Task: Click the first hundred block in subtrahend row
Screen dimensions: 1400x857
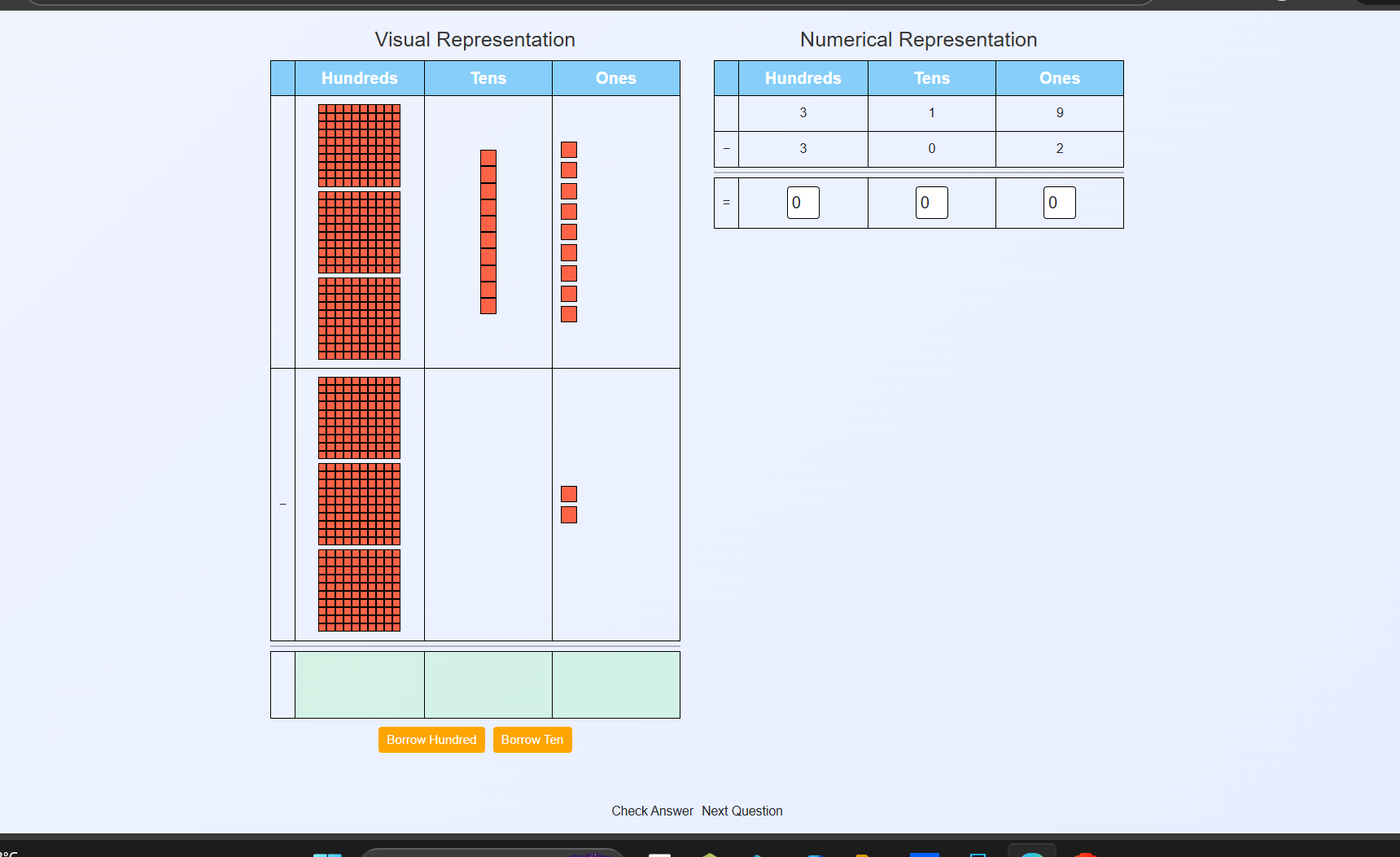Action: coord(359,418)
